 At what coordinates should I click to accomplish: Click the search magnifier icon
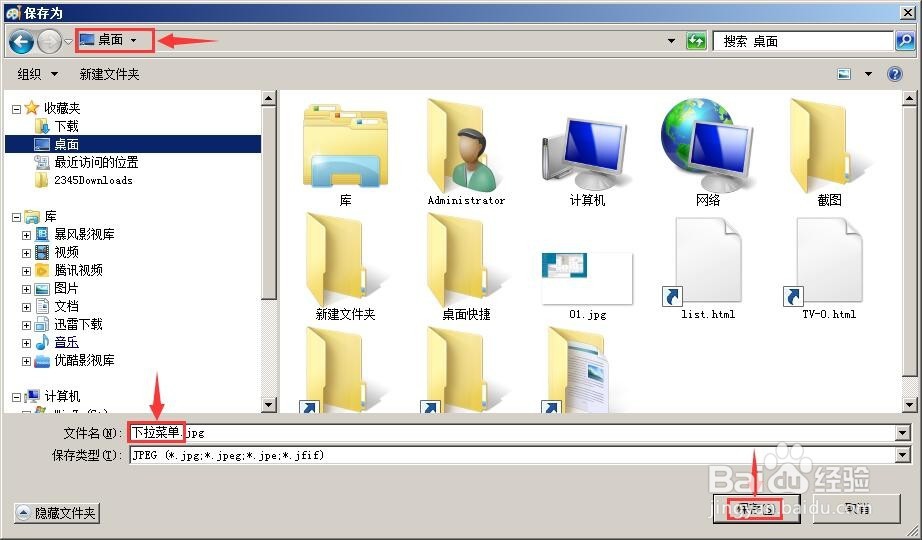coord(904,41)
